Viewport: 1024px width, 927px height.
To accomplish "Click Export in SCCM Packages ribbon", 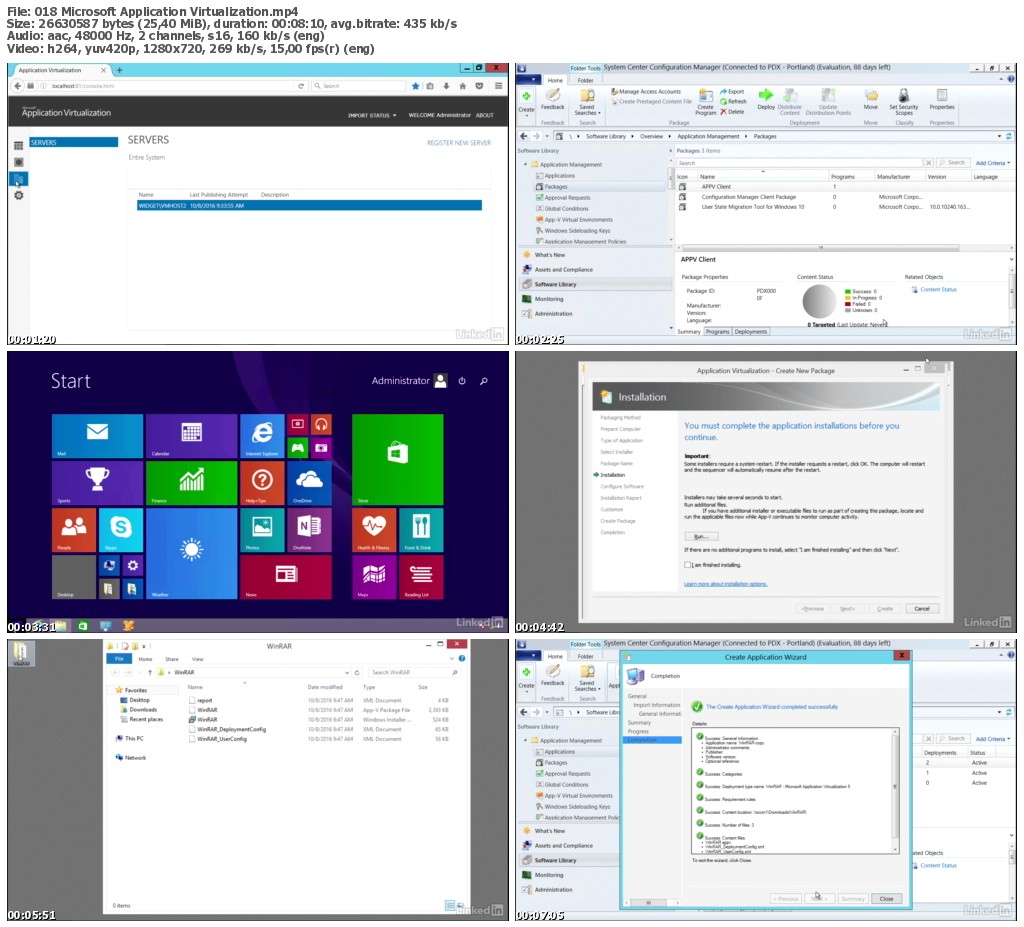I will pyautogui.click(x=732, y=92).
